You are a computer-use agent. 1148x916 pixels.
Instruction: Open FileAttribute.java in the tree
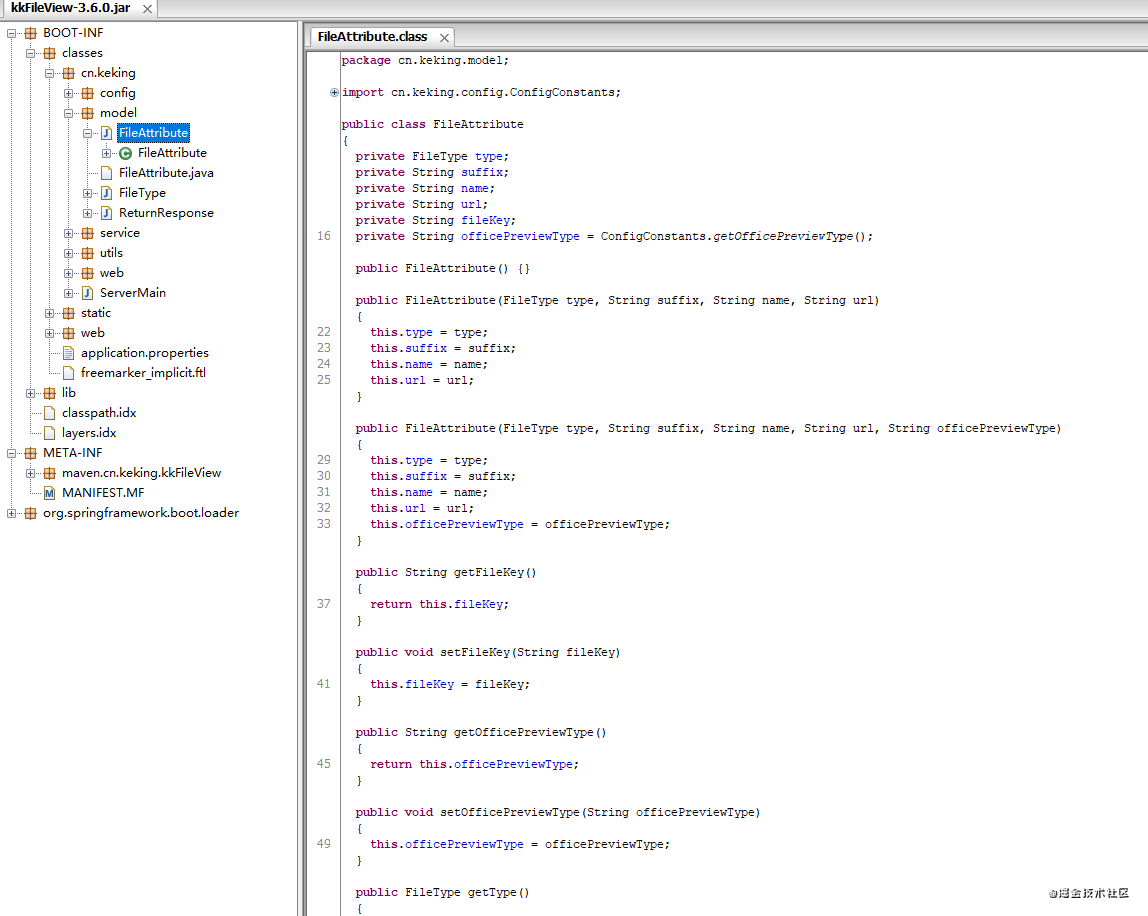pyautogui.click(x=166, y=173)
